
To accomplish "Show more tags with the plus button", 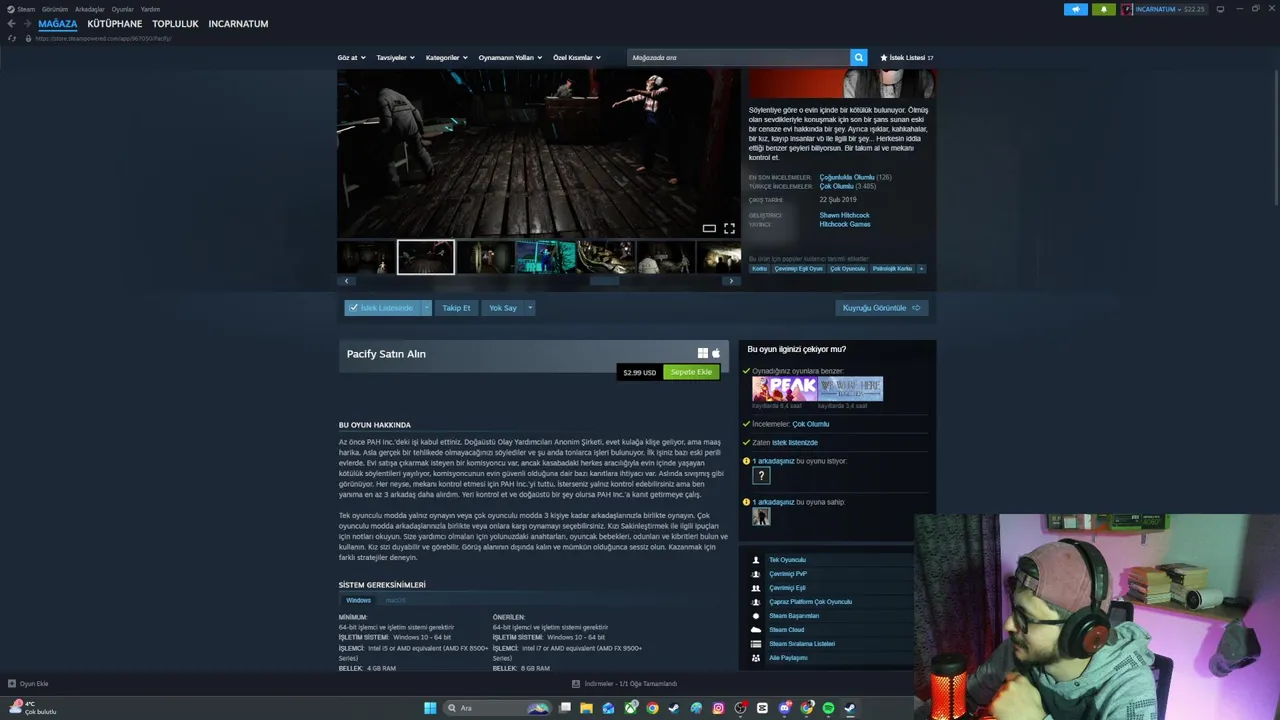I will pyautogui.click(x=921, y=268).
